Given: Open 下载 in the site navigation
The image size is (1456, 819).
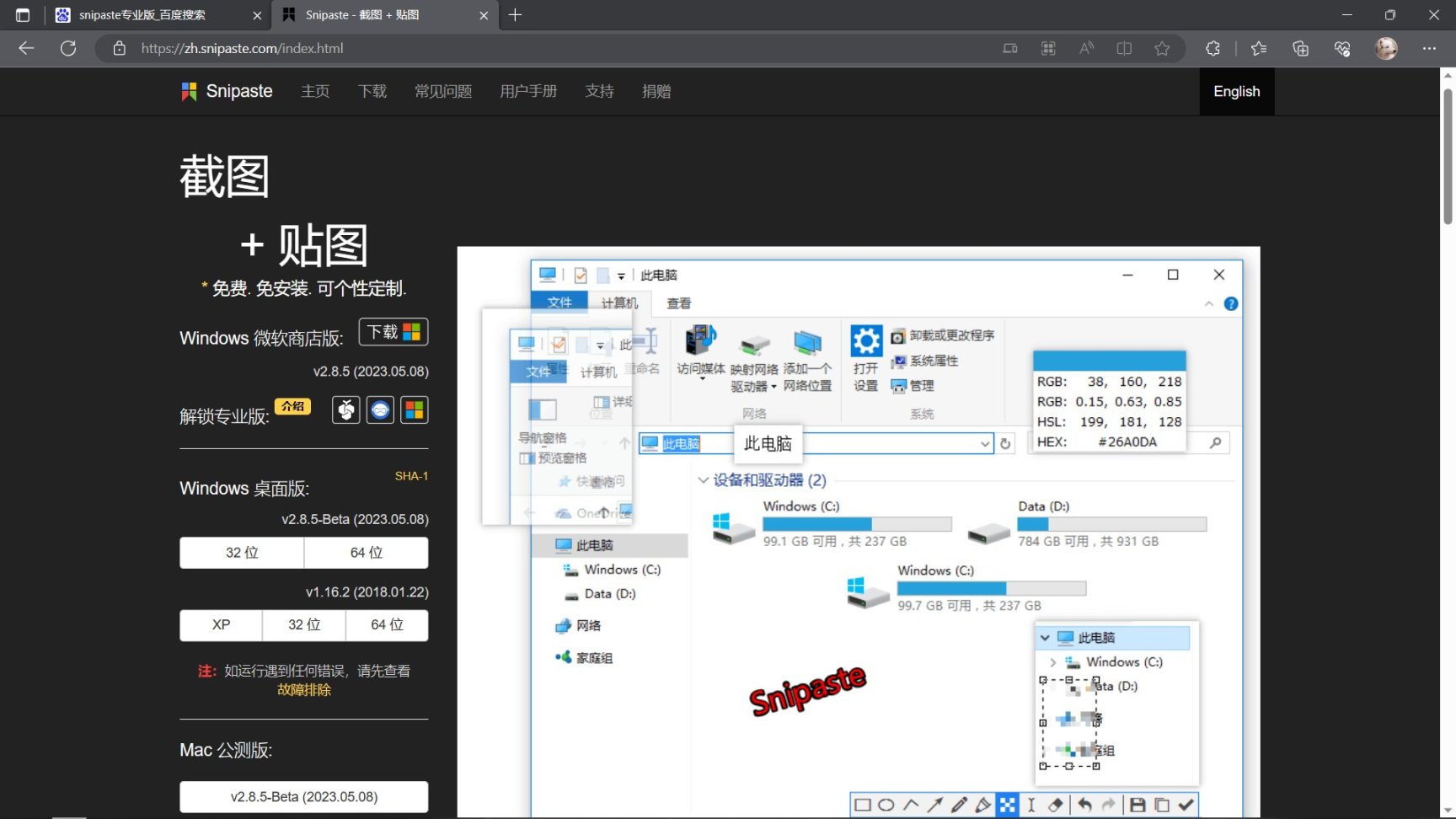Looking at the screenshot, I should click(x=372, y=91).
